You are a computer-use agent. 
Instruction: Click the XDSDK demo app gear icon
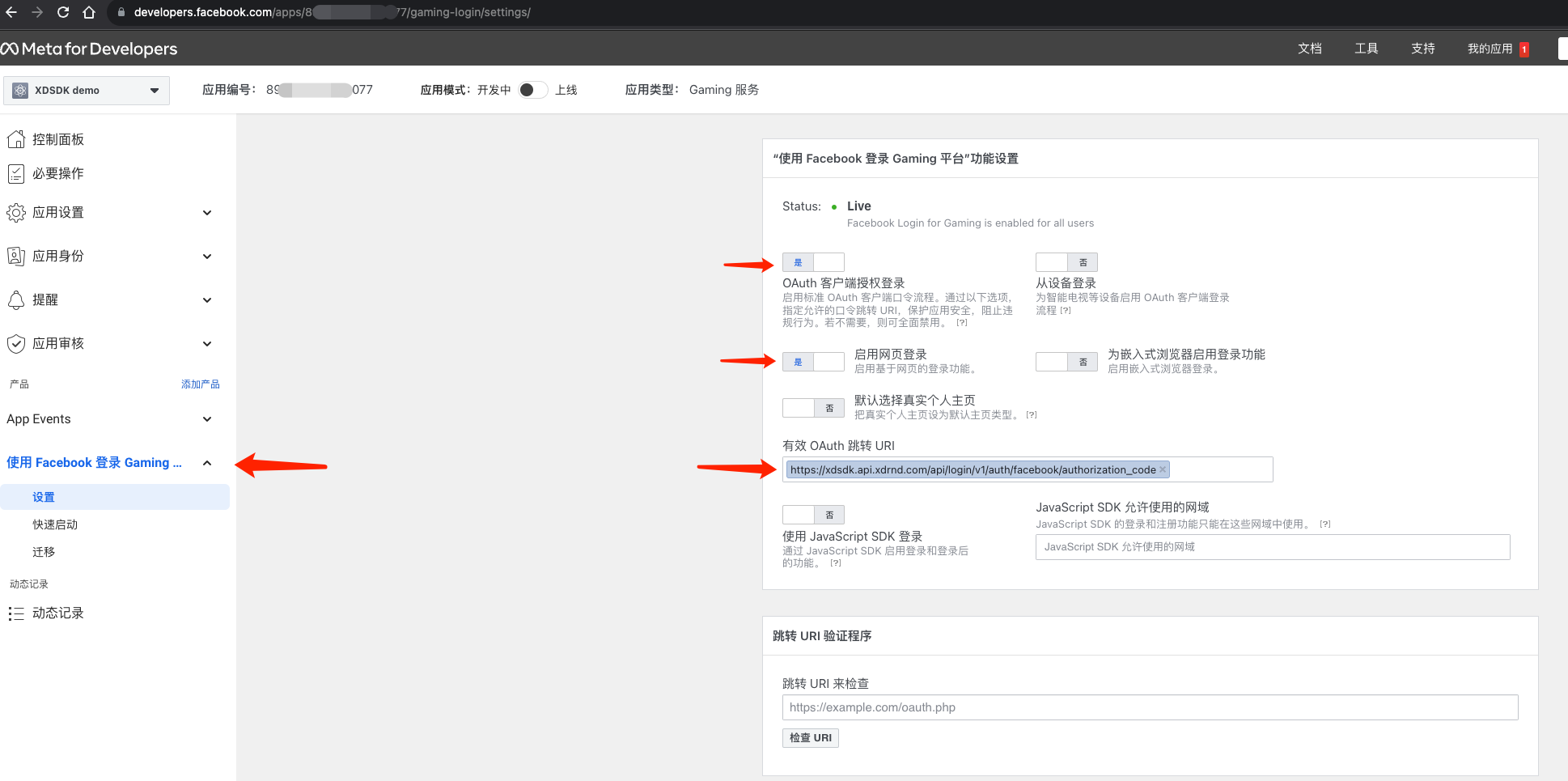[20, 90]
